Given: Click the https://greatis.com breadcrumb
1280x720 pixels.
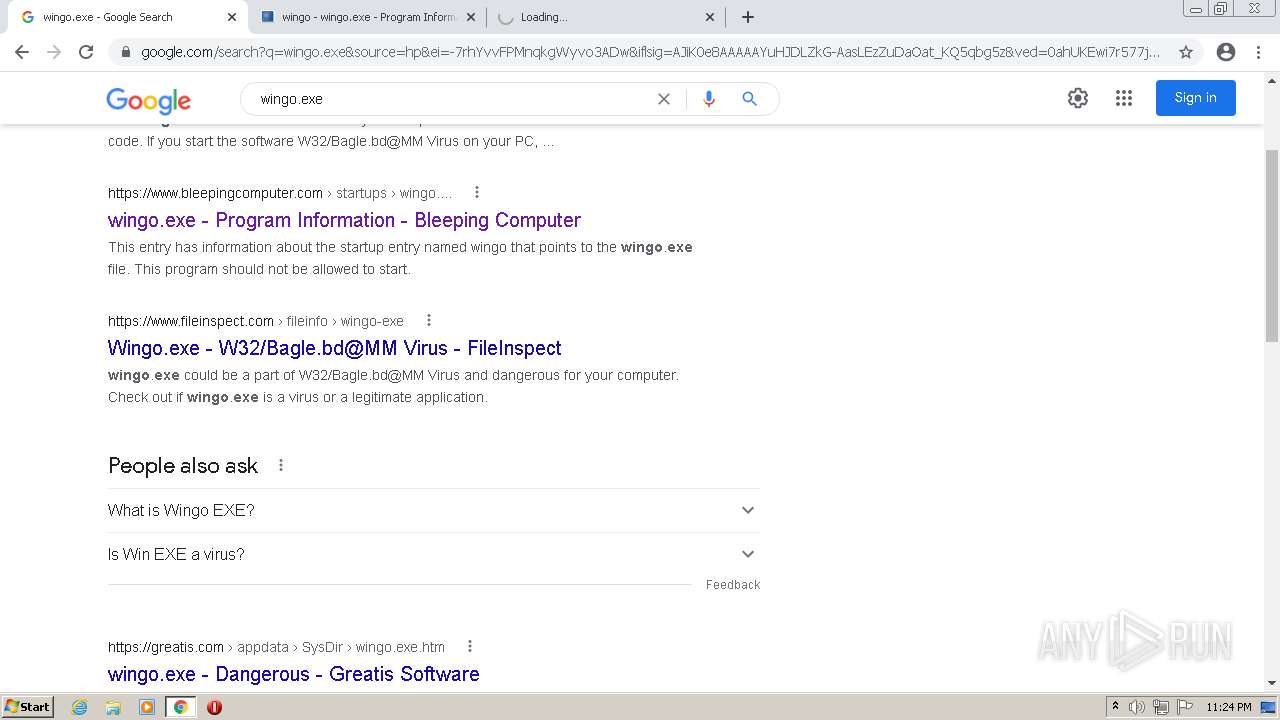Looking at the screenshot, I should 166,647.
